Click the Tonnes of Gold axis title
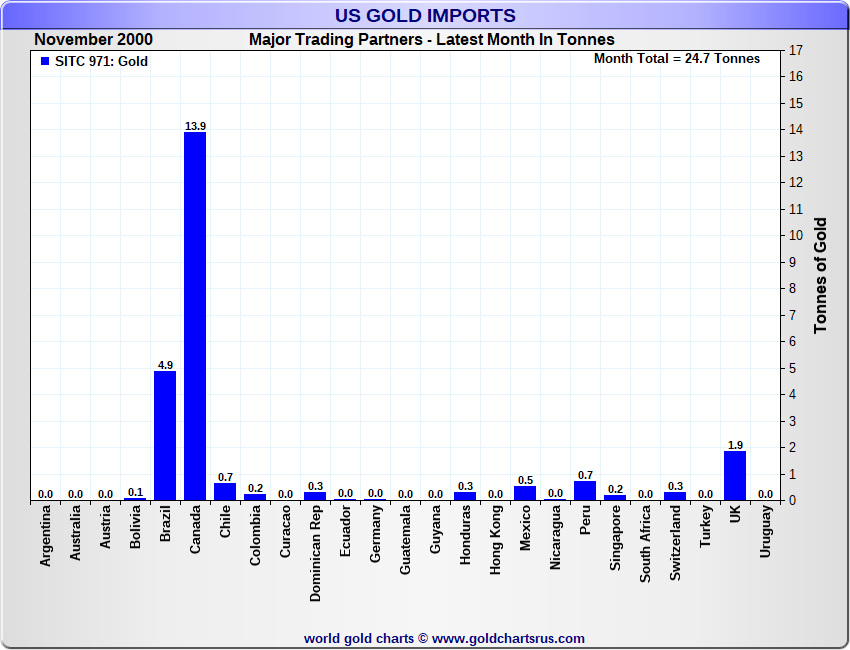This screenshot has width=850, height=650. click(820, 275)
